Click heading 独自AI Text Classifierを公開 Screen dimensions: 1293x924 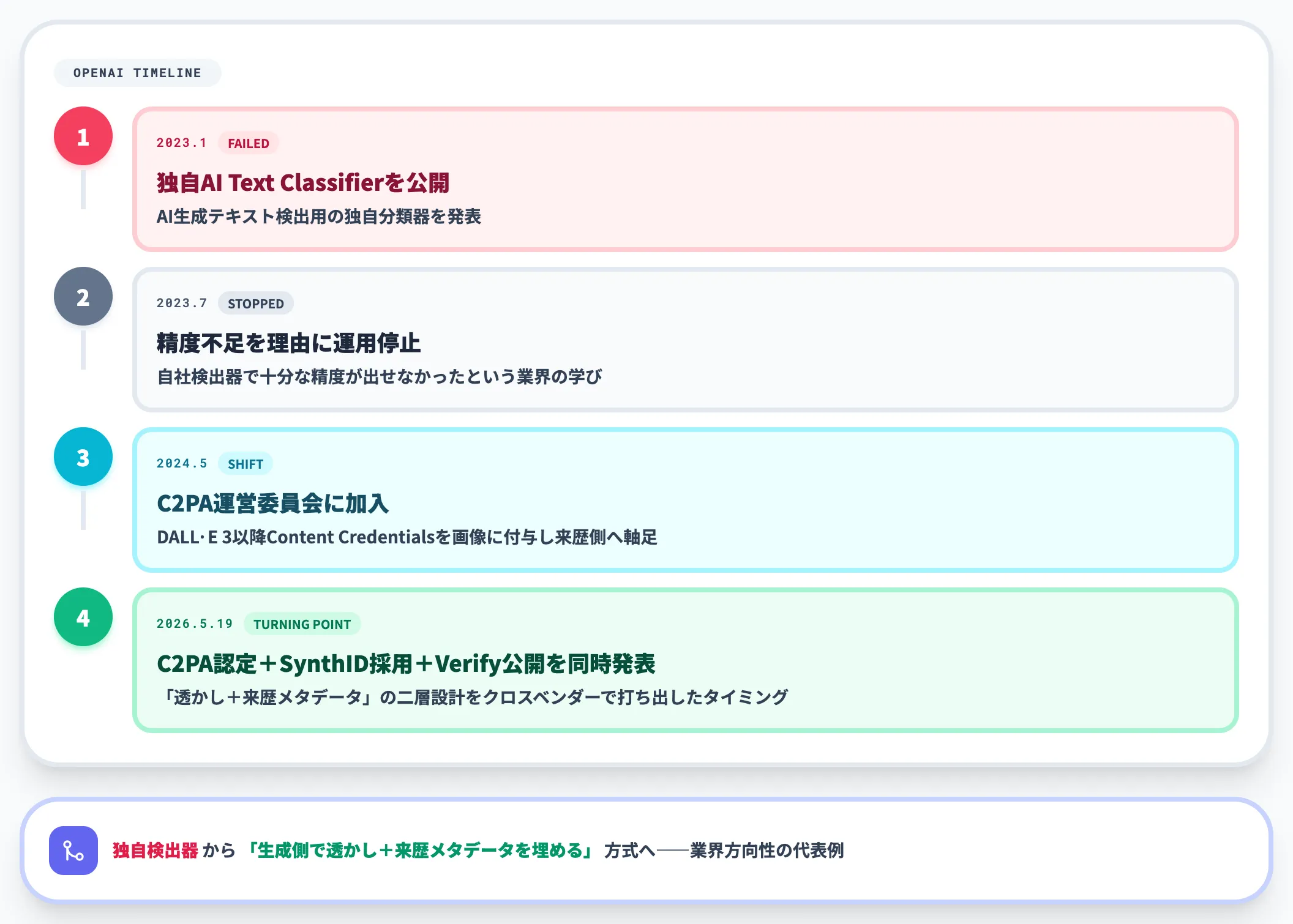303,182
